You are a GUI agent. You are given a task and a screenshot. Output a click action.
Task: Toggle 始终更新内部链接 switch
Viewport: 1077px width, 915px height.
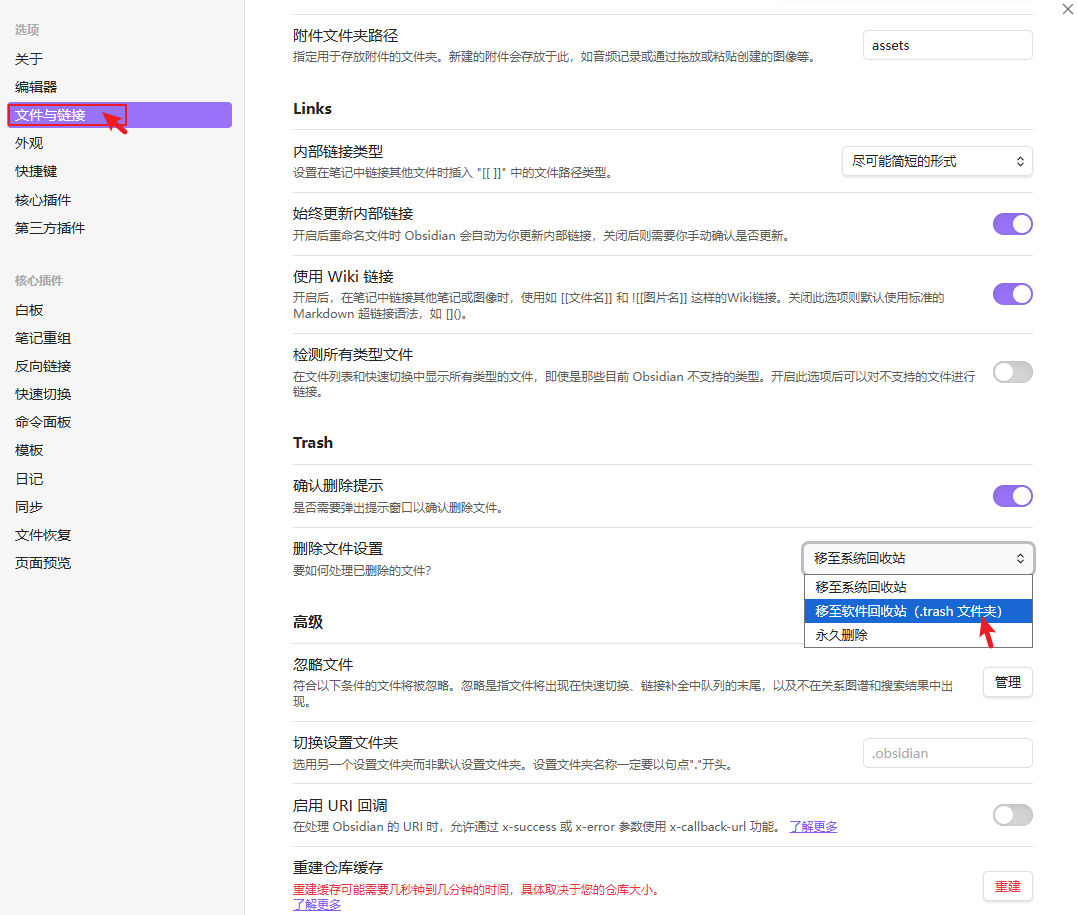(x=1012, y=224)
